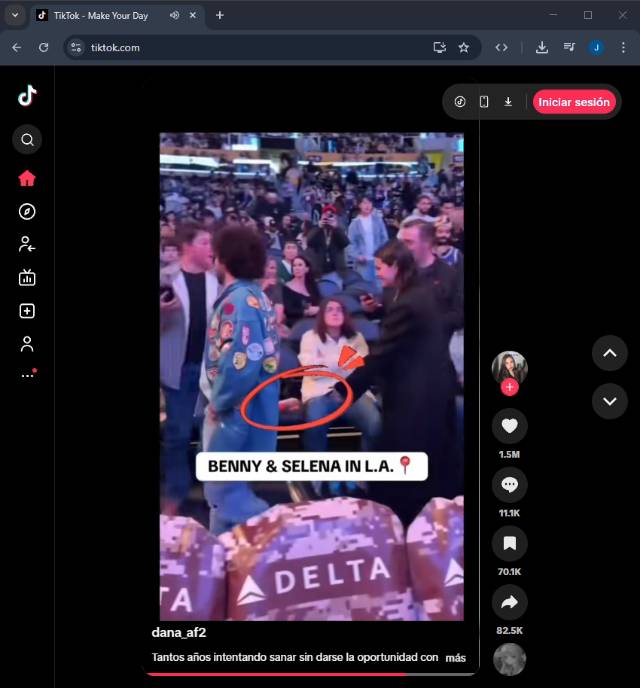Image resolution: width=640 pixels, height=688 pixels.
Task: Bookmark the video showing 70.1K saves
Action: [510, 544]
